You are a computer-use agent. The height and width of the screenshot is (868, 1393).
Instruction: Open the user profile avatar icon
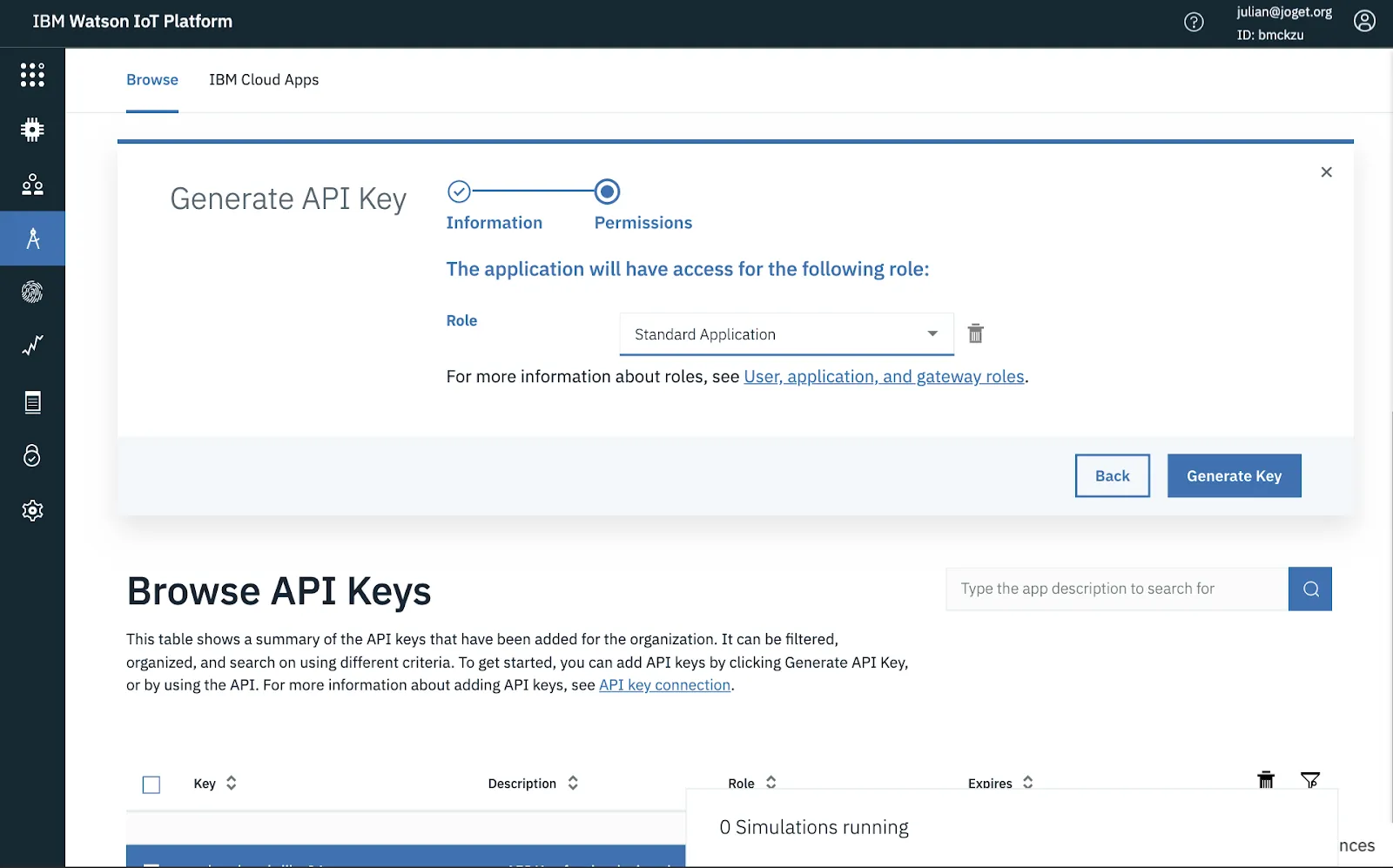click(x=1364, y=21)
